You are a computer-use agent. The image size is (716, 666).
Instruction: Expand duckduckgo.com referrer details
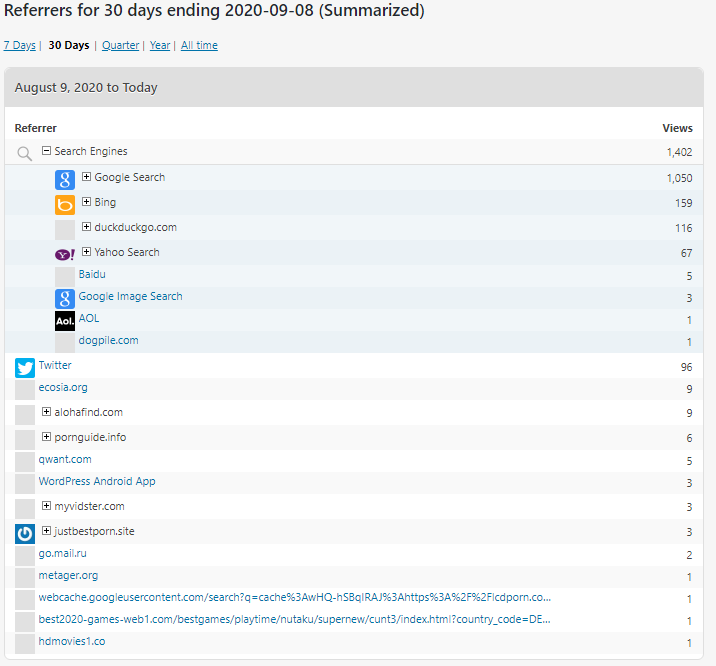[x=86, y=227]
